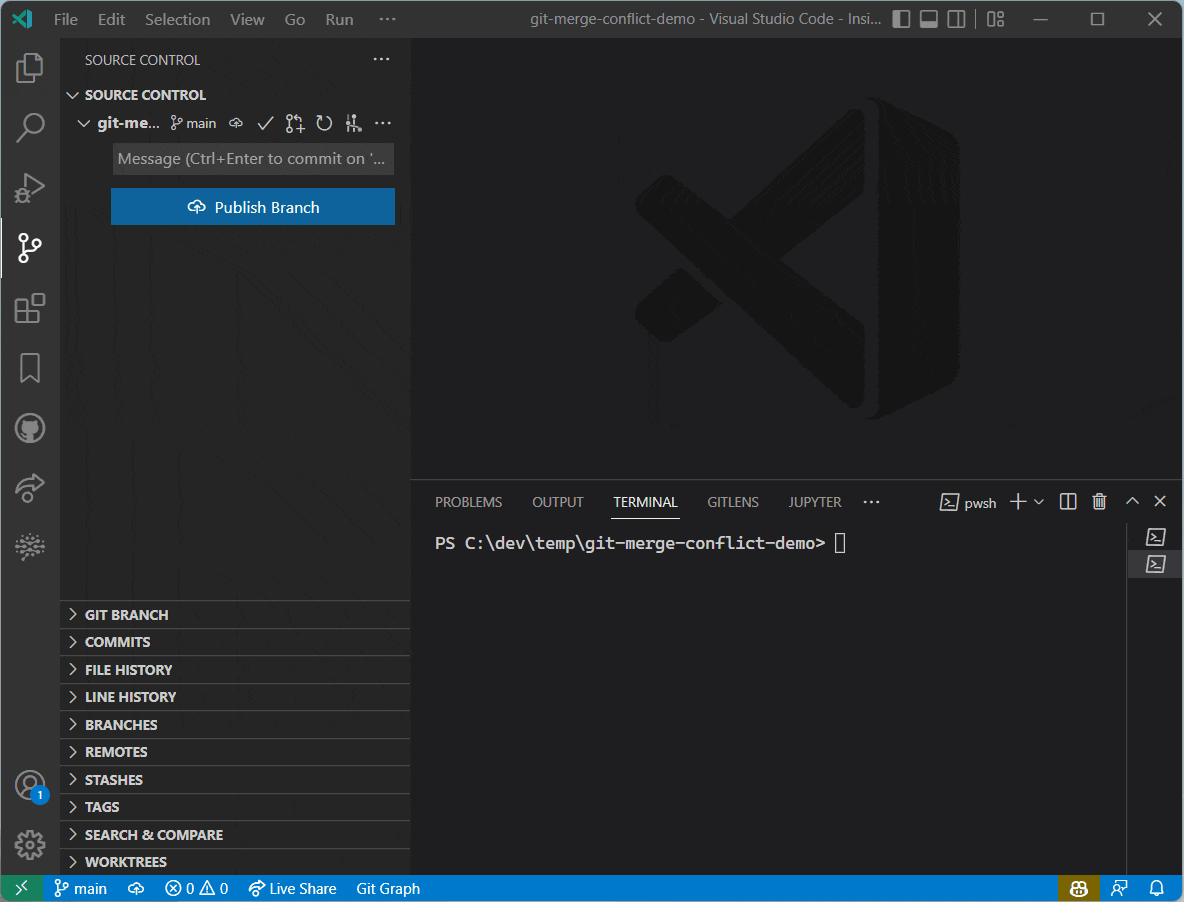Click the Publish Branch button

coord(253,206)
